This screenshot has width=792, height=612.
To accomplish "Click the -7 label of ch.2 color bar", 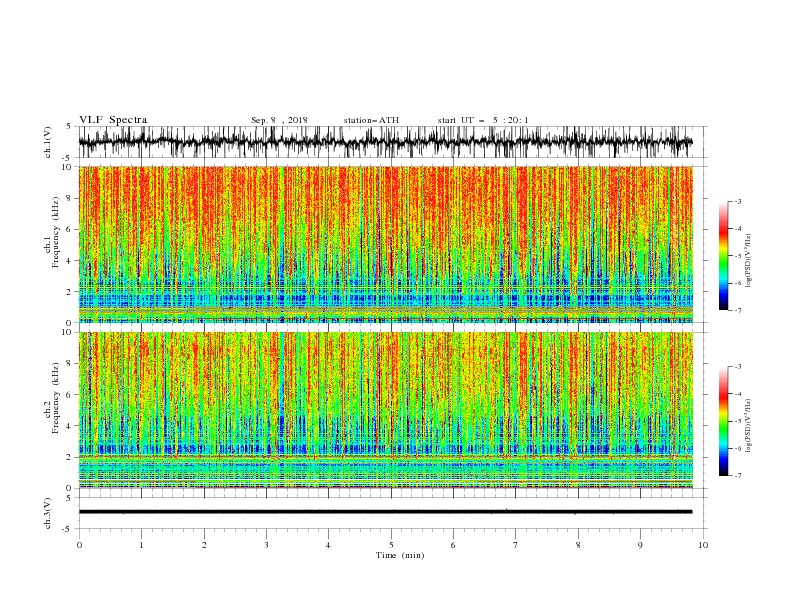I will click(x=737, y=476).
